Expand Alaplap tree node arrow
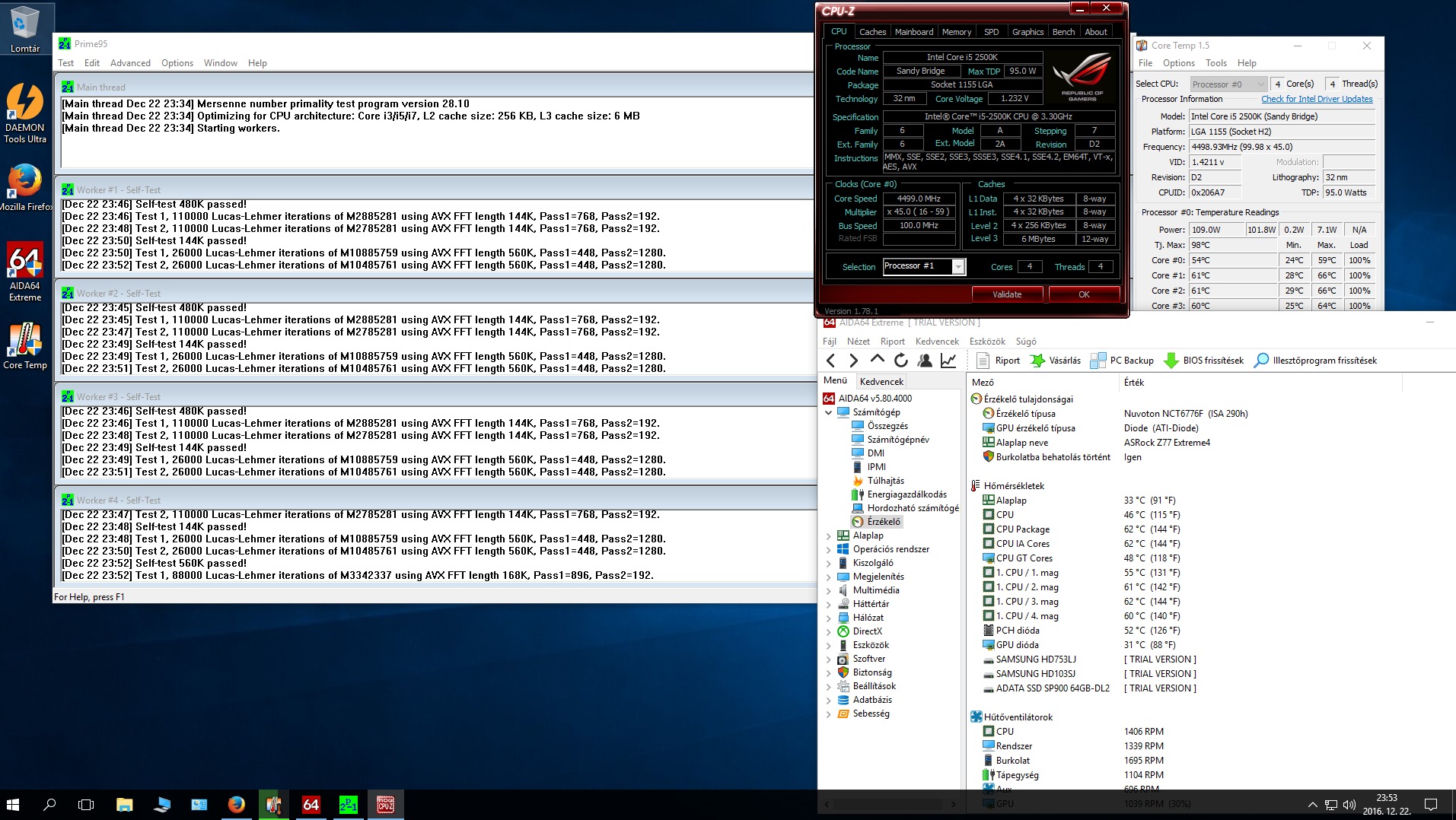1456x820 pixels. coord(828,536)
